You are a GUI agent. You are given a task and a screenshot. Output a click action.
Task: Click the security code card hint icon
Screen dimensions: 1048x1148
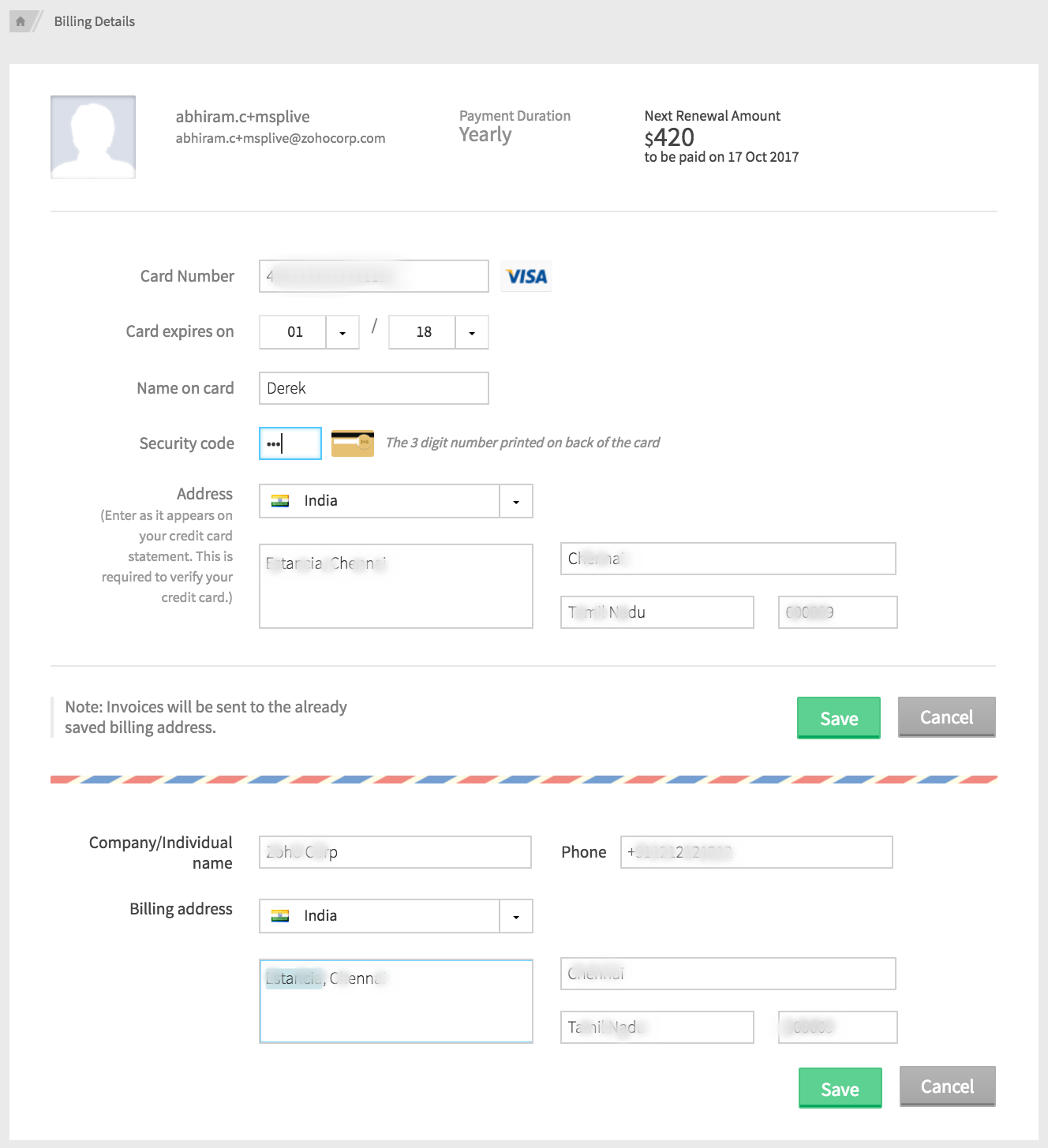[352, 443]
